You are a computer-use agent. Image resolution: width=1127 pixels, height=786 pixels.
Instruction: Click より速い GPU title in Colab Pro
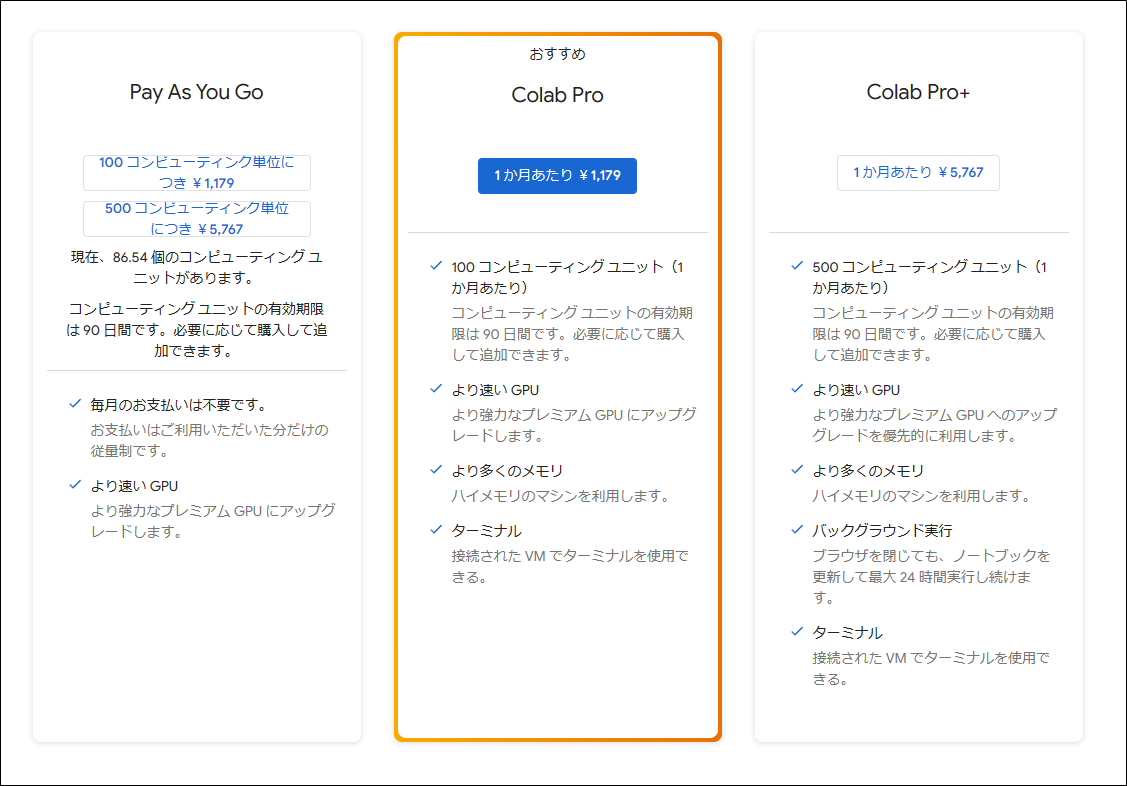coord(495,390)
